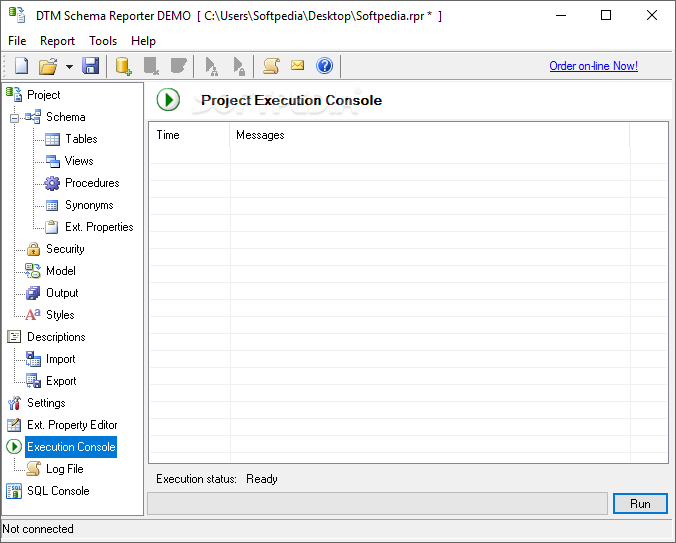Viewport: 676px width, 543px height.
Task: Select Views under Schema
Action: (x=79, y=161)
